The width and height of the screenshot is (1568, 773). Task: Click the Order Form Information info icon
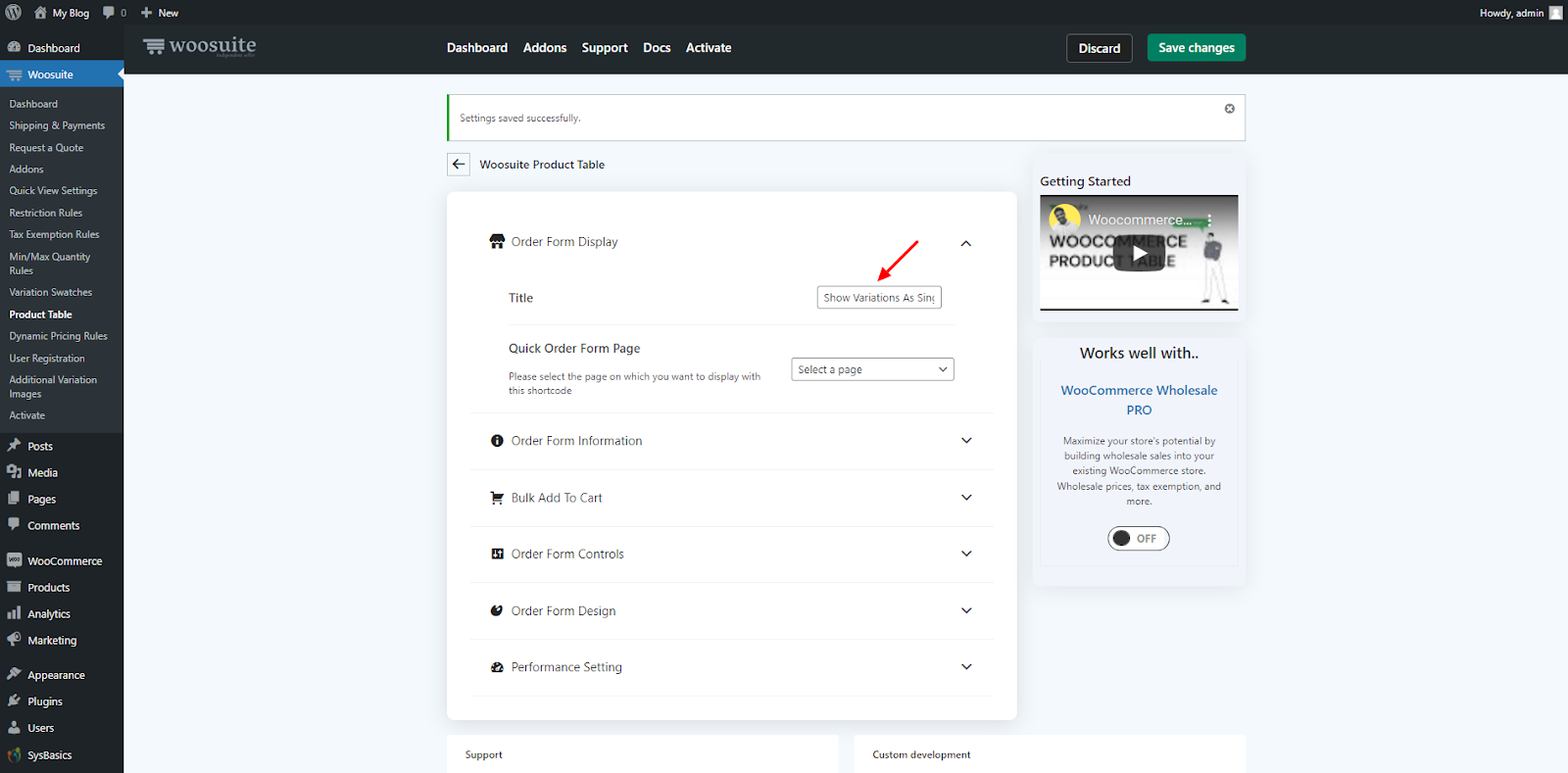[497, 441]
